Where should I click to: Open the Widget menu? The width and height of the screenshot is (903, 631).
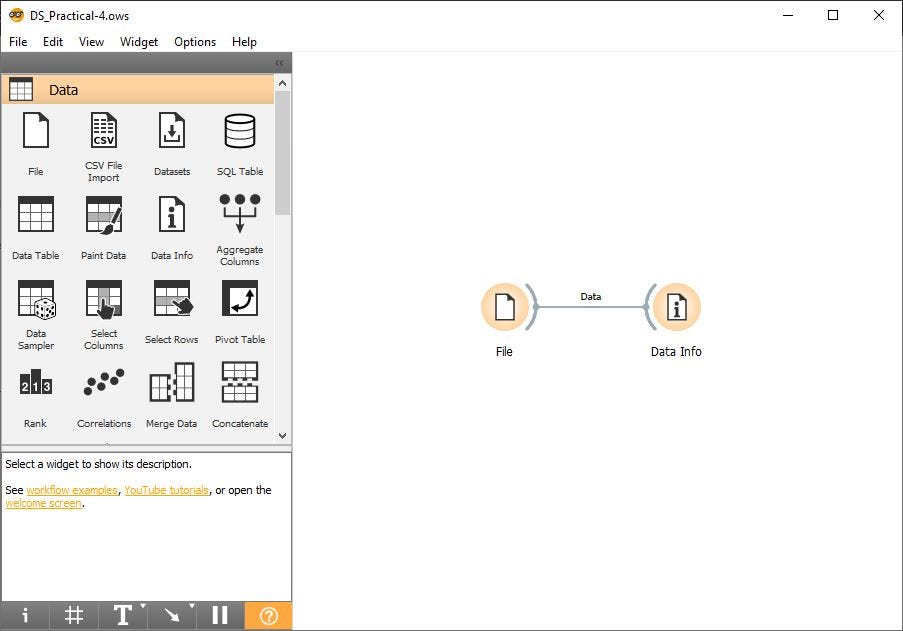coord(139,41)
